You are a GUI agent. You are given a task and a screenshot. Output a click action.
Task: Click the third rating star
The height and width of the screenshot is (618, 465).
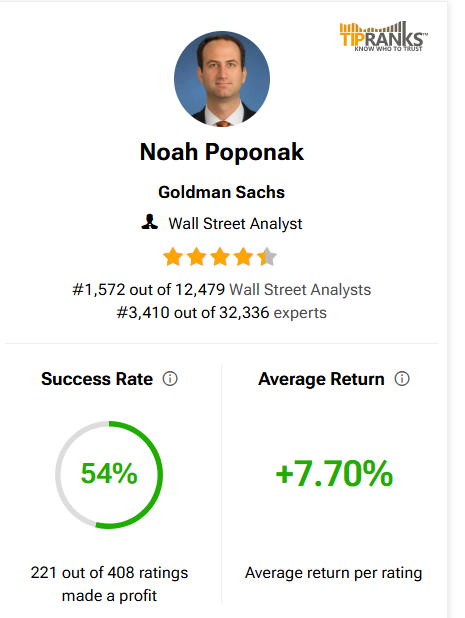[220, 257]
